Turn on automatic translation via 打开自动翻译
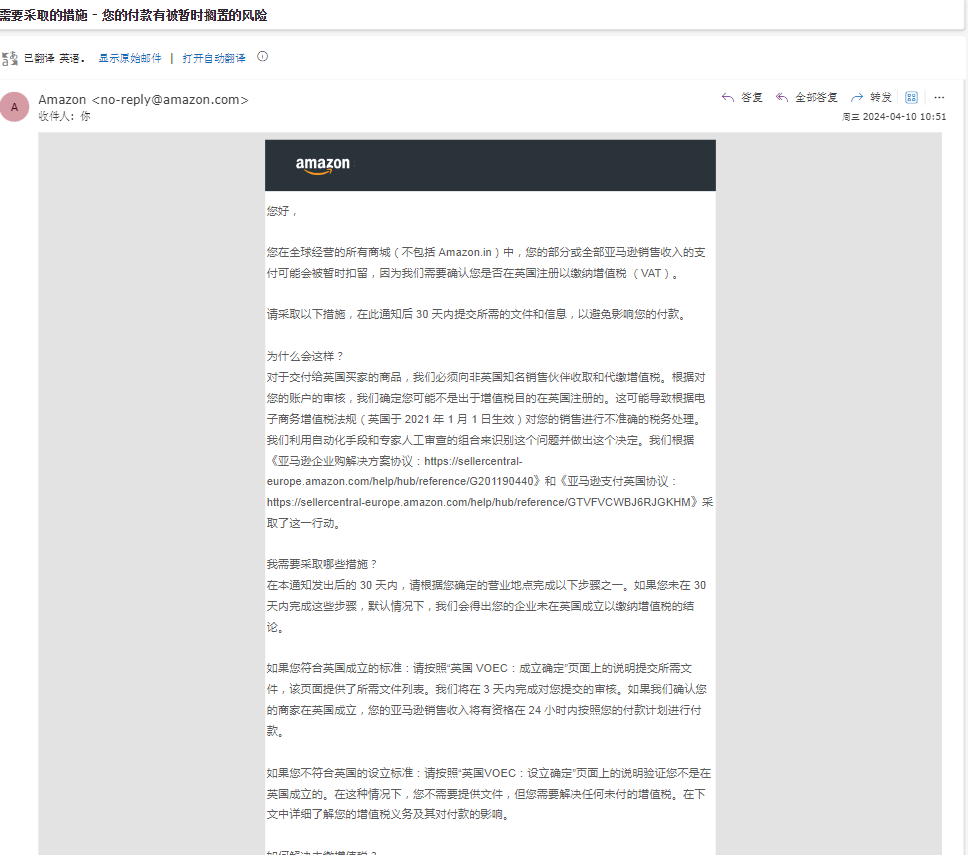 coord(214,58)
